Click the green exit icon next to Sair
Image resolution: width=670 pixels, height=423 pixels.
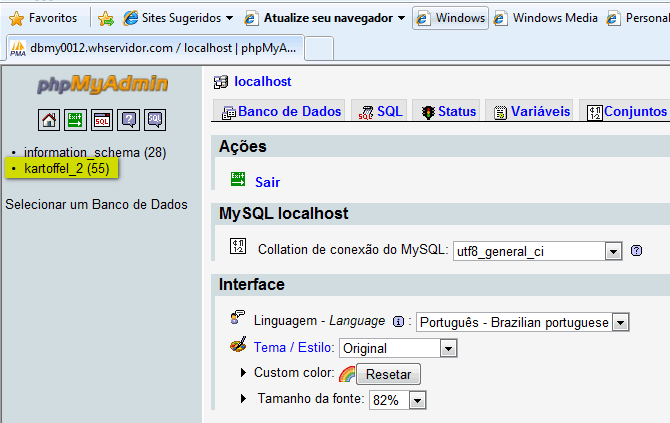click(238, 179)
